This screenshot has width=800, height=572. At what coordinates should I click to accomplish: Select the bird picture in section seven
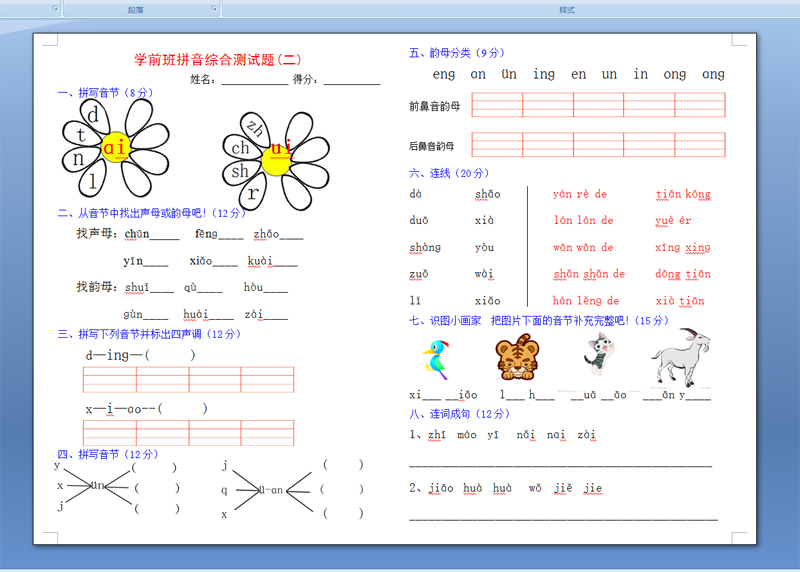(x=437, y=360)
